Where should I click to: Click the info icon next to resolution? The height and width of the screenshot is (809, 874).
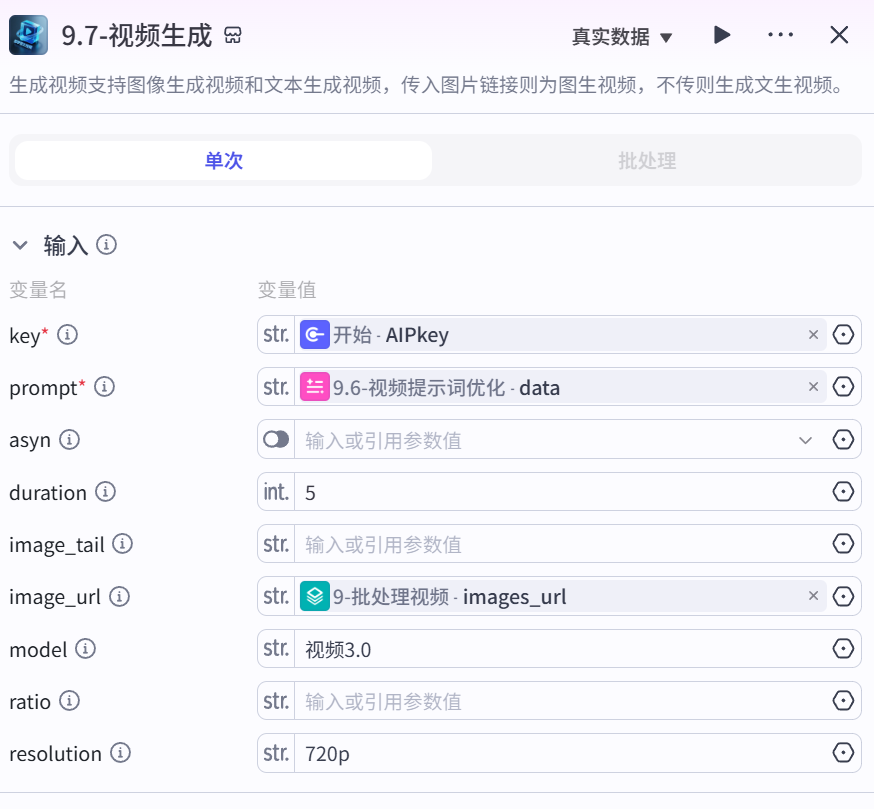point(120,753)
